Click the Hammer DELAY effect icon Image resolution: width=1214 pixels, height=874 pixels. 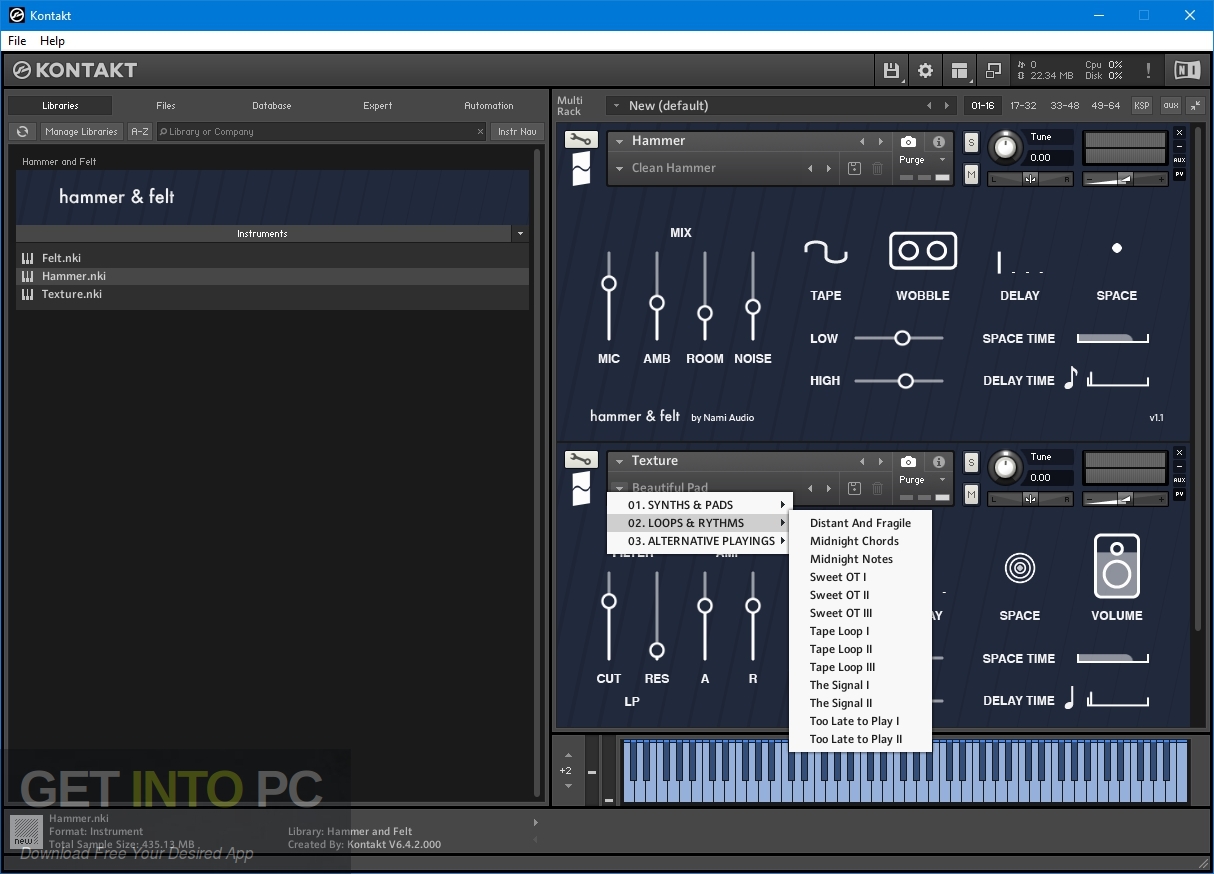1020,262
